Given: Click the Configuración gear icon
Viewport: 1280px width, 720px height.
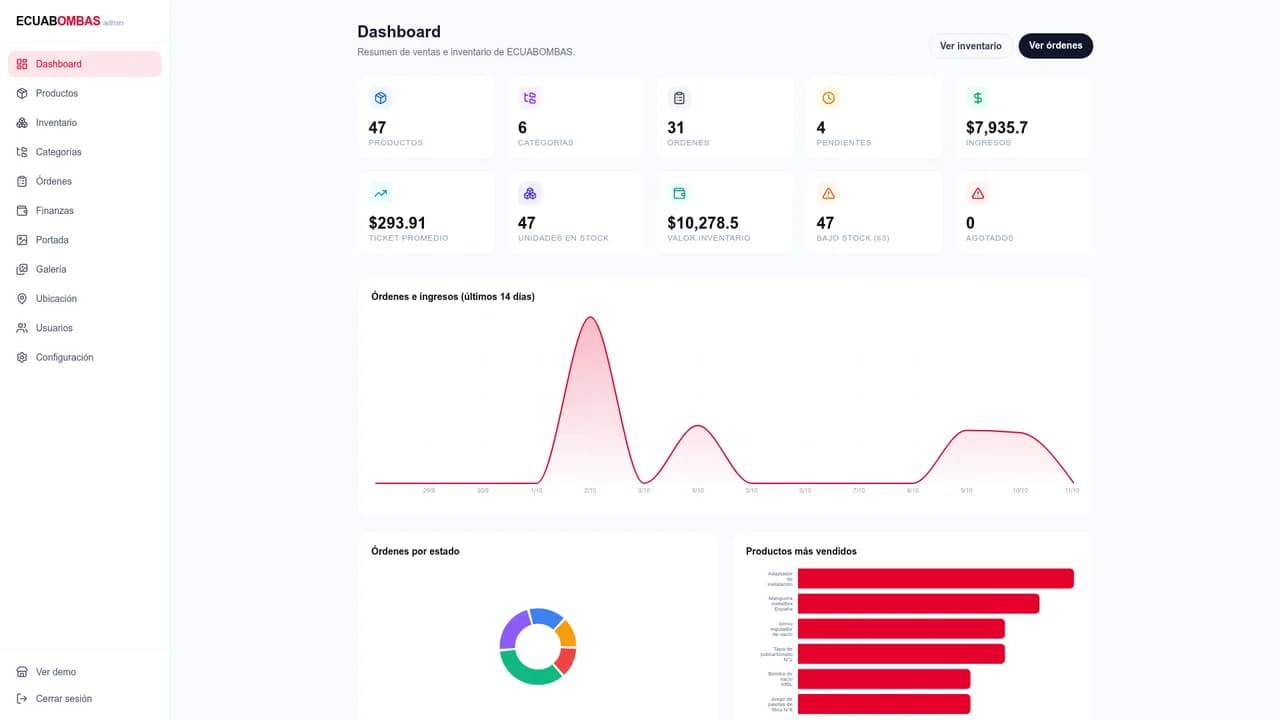Looking at the screenshot, I should point(22,357).
